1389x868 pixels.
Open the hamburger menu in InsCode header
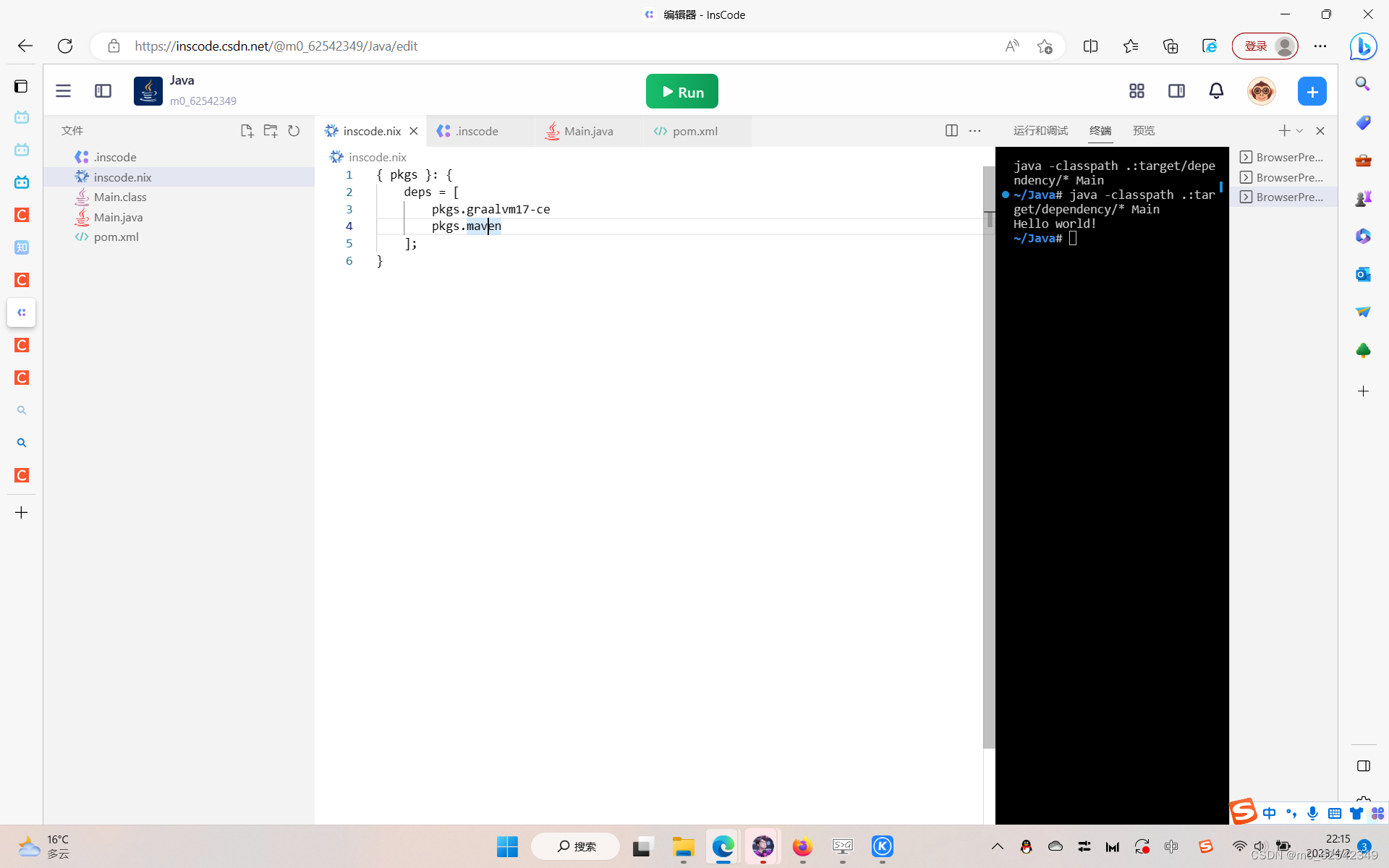coord(64,91)
